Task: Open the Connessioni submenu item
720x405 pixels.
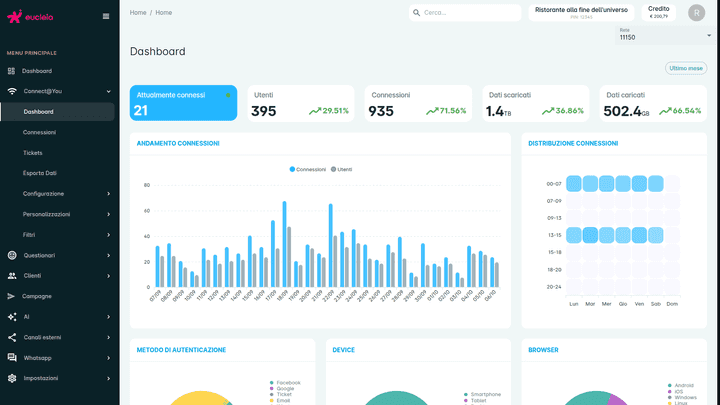Action: coord(39,132)
